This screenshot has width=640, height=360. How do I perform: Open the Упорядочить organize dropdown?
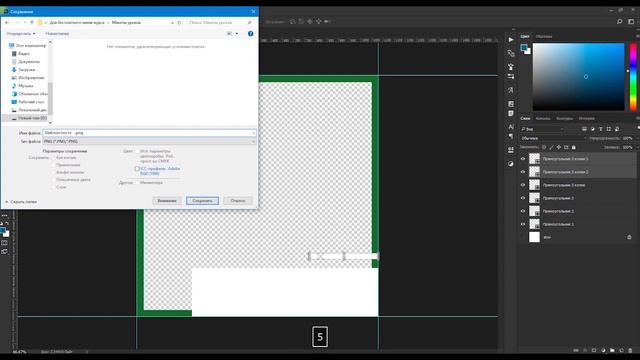pos(21,33)
